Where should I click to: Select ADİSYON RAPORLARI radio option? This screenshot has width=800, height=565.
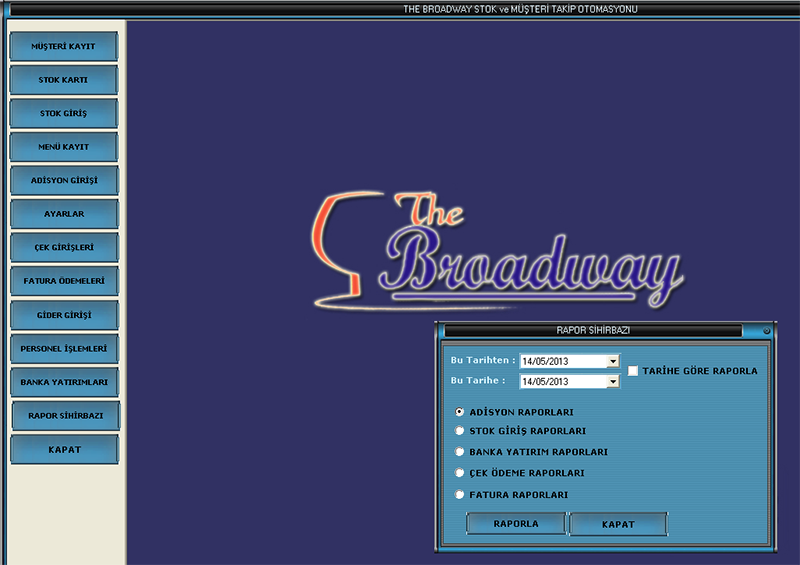(x=460, y=412)
